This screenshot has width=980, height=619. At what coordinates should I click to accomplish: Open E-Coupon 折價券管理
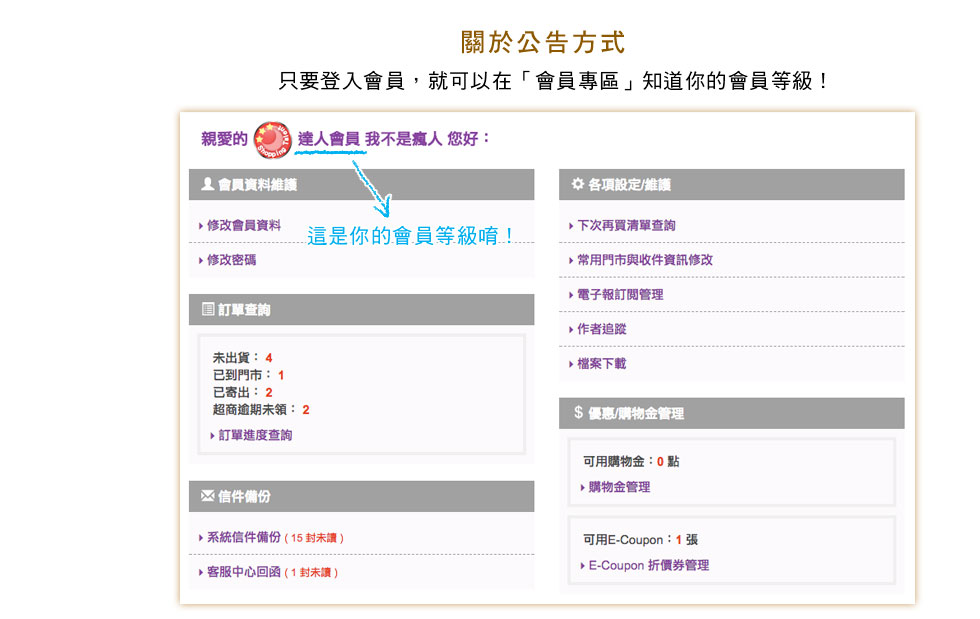point(648,566)
